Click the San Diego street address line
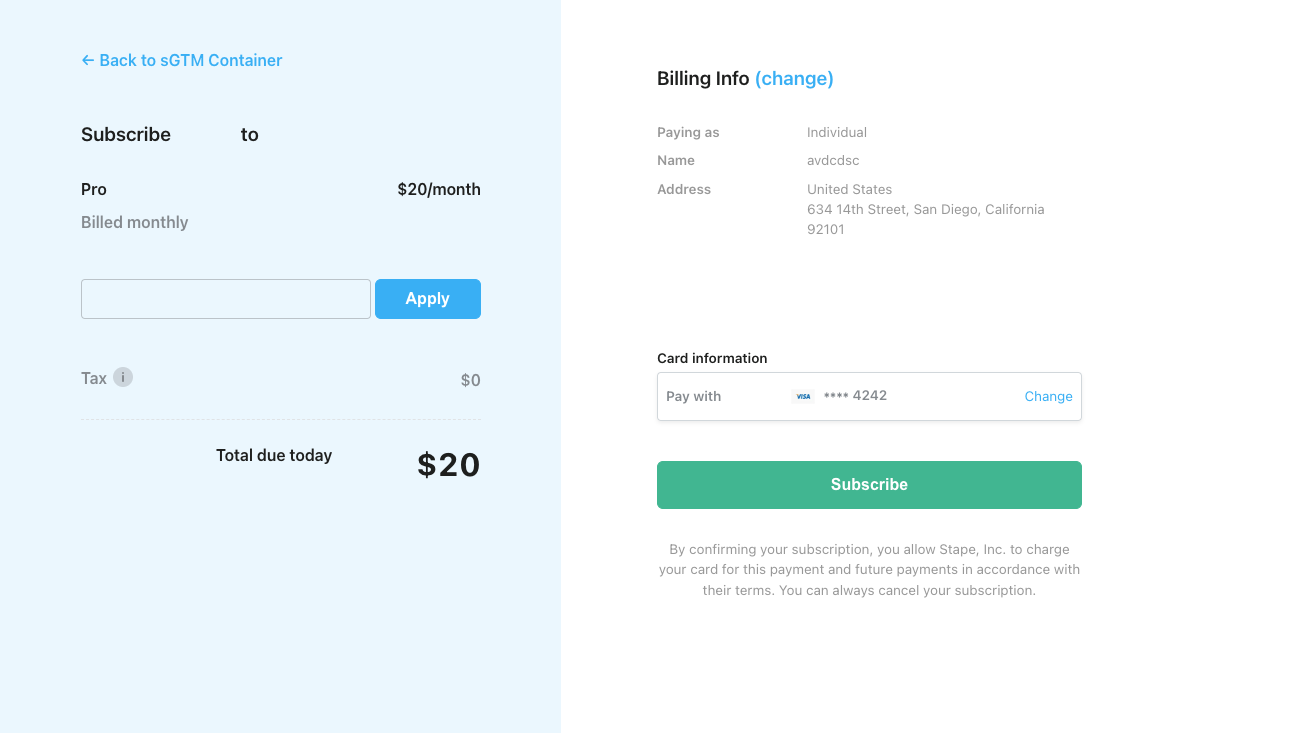This screenshot has width=1302, height=733. 926,209
